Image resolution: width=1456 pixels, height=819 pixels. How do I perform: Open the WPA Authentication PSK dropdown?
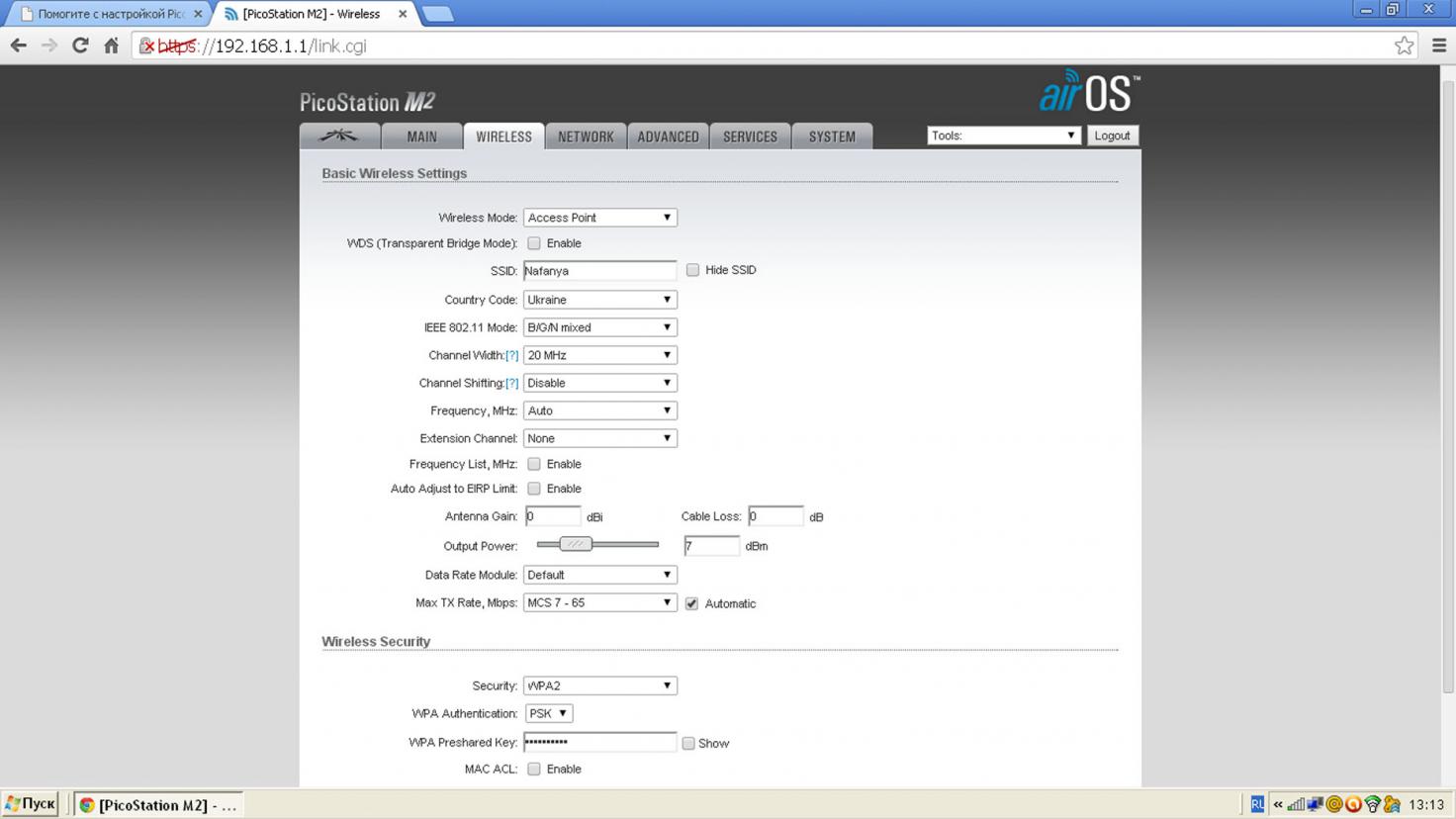(548, 713)
